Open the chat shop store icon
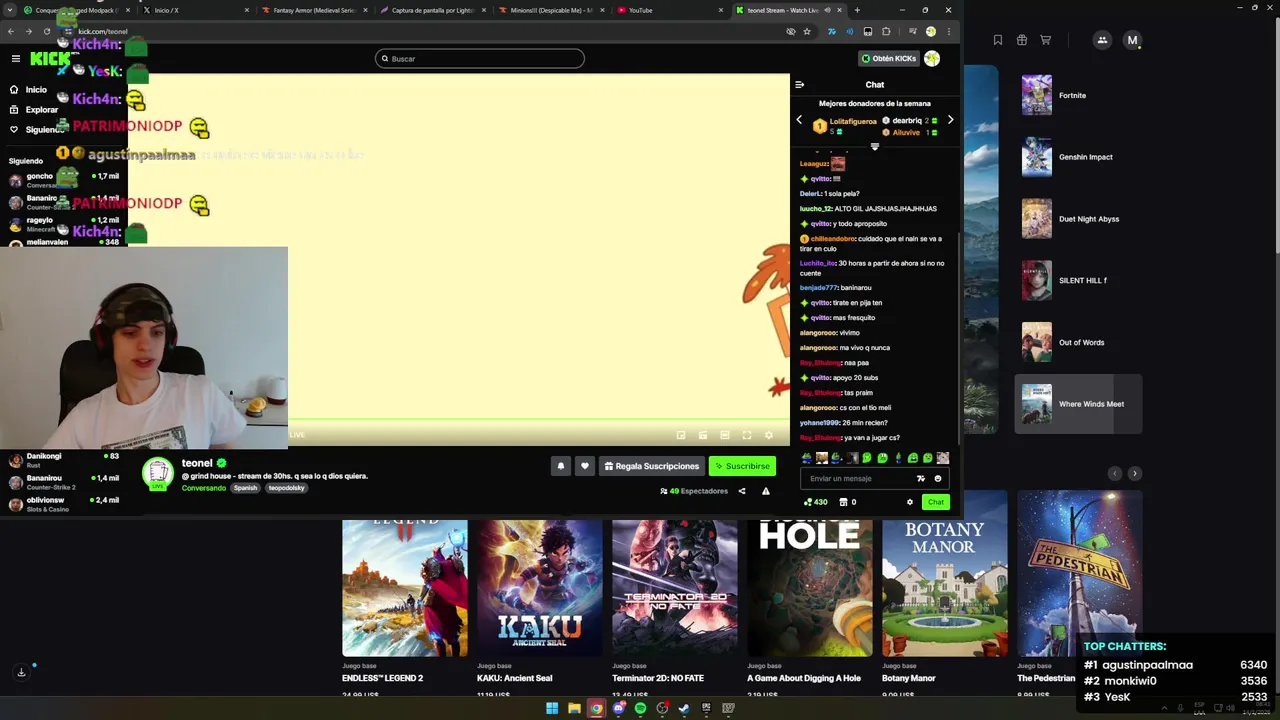 tap(843, 502)
